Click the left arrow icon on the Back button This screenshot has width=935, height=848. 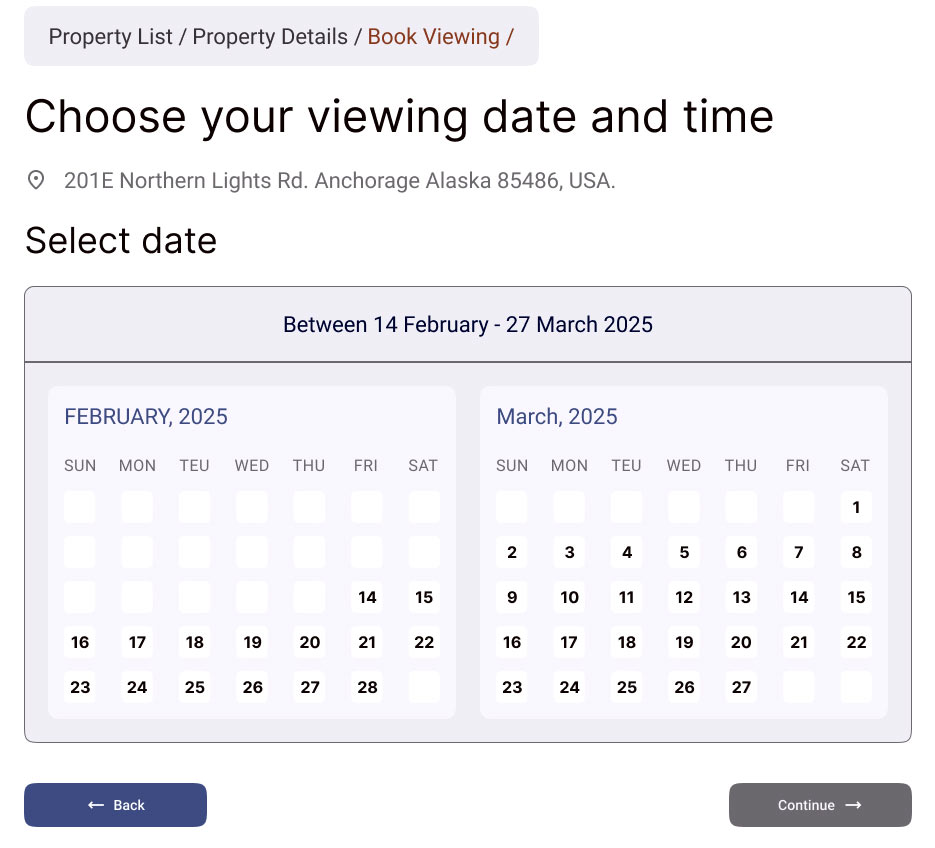[95, 804]
